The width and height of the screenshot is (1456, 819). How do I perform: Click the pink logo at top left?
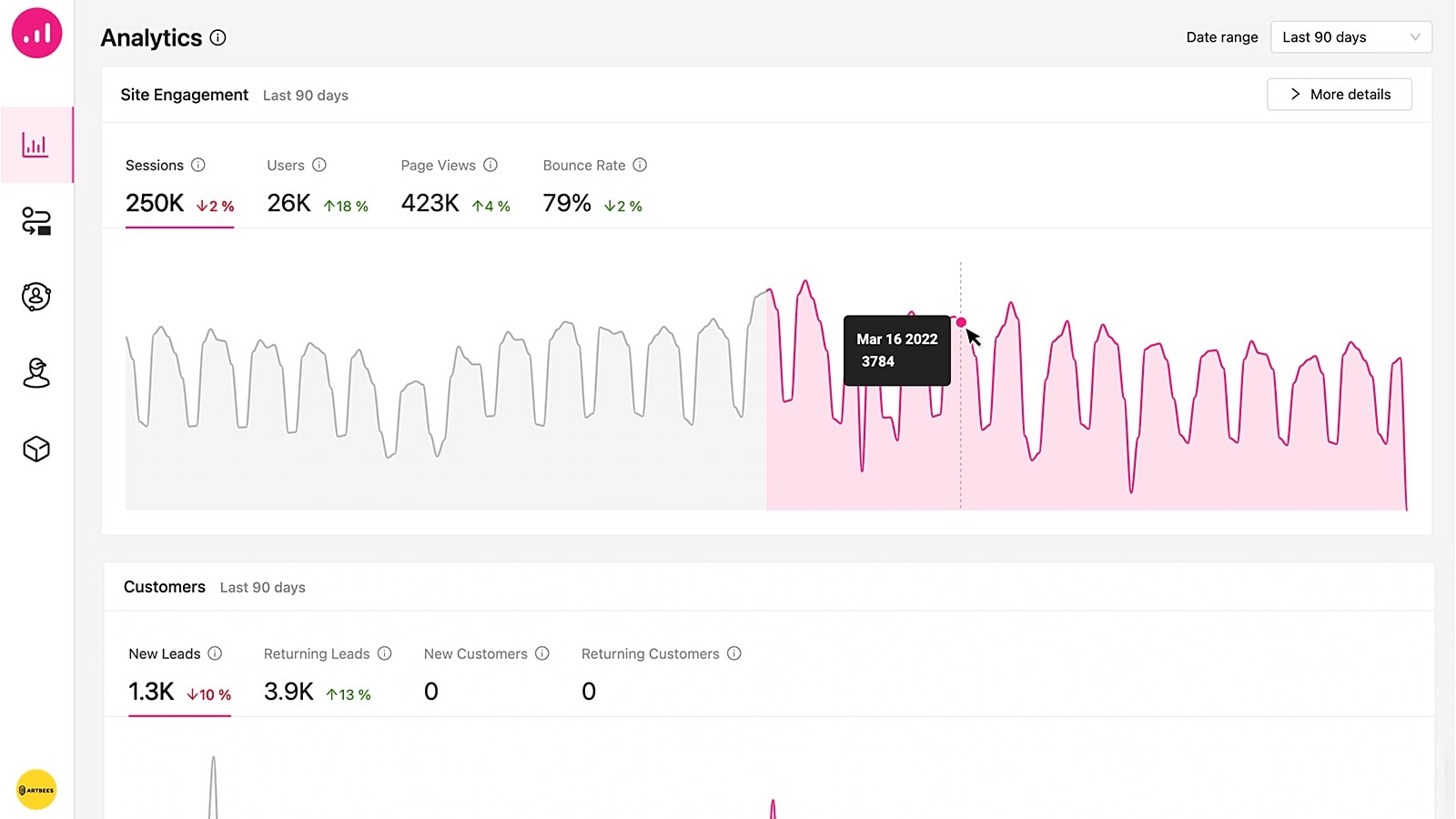[x=36, y=33]
